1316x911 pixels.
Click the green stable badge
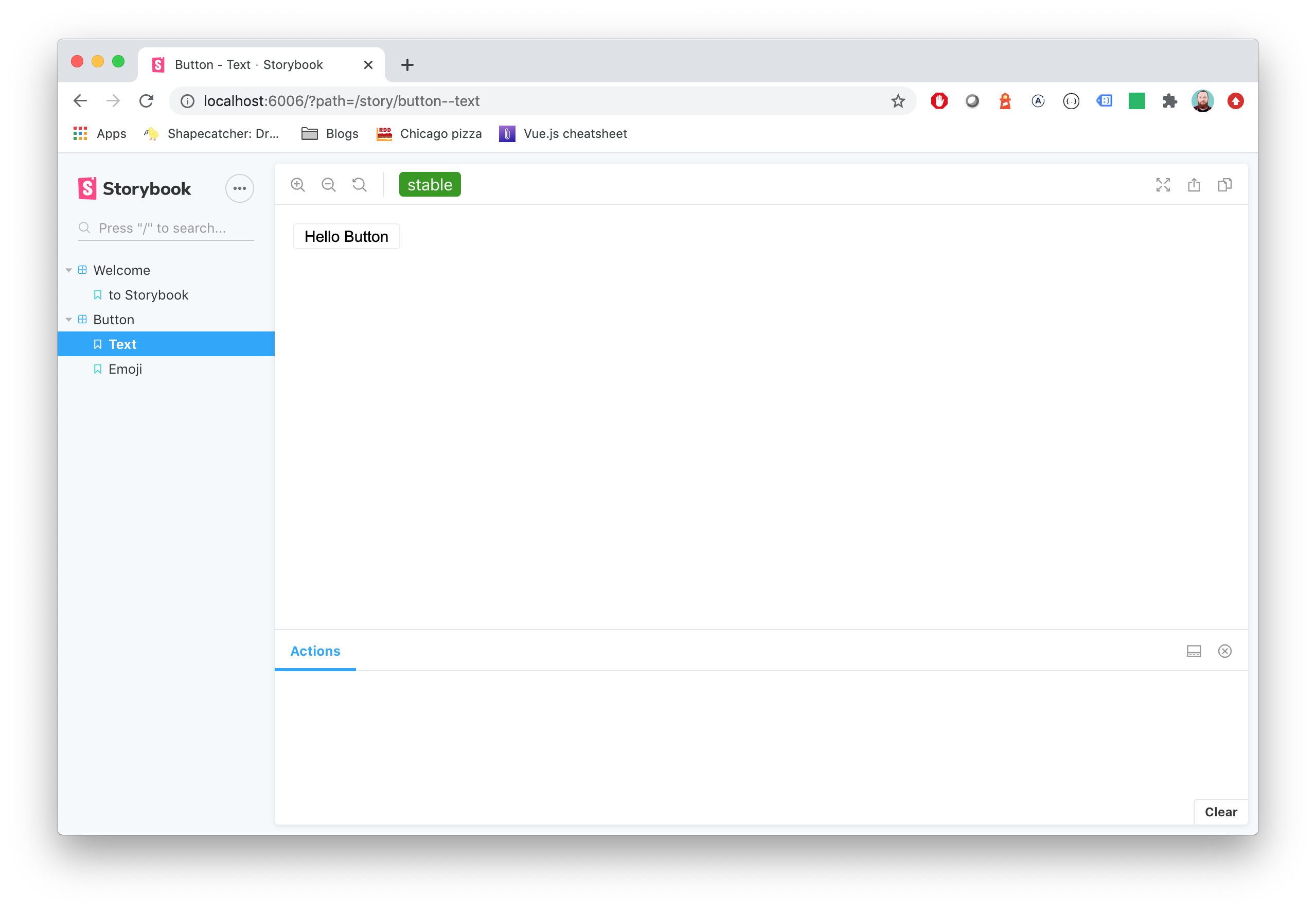430,185
